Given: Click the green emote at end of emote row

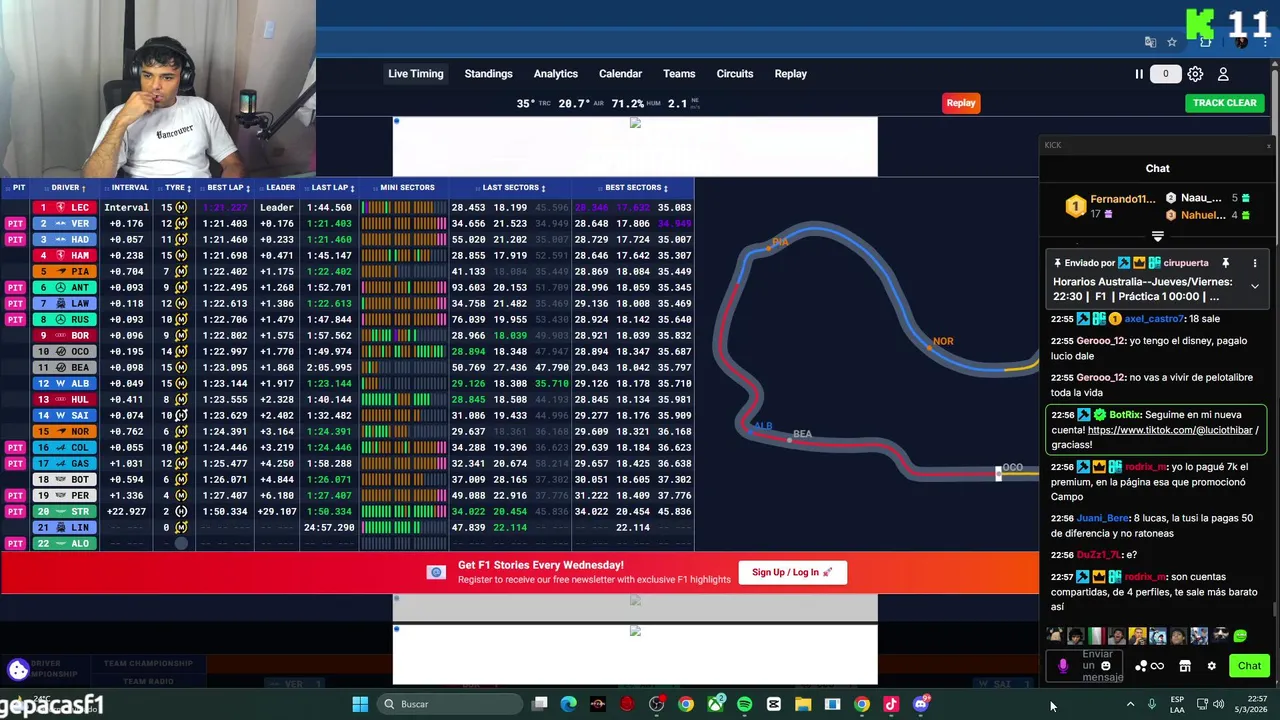Looking at the screenshot, I should point(1240,636).
